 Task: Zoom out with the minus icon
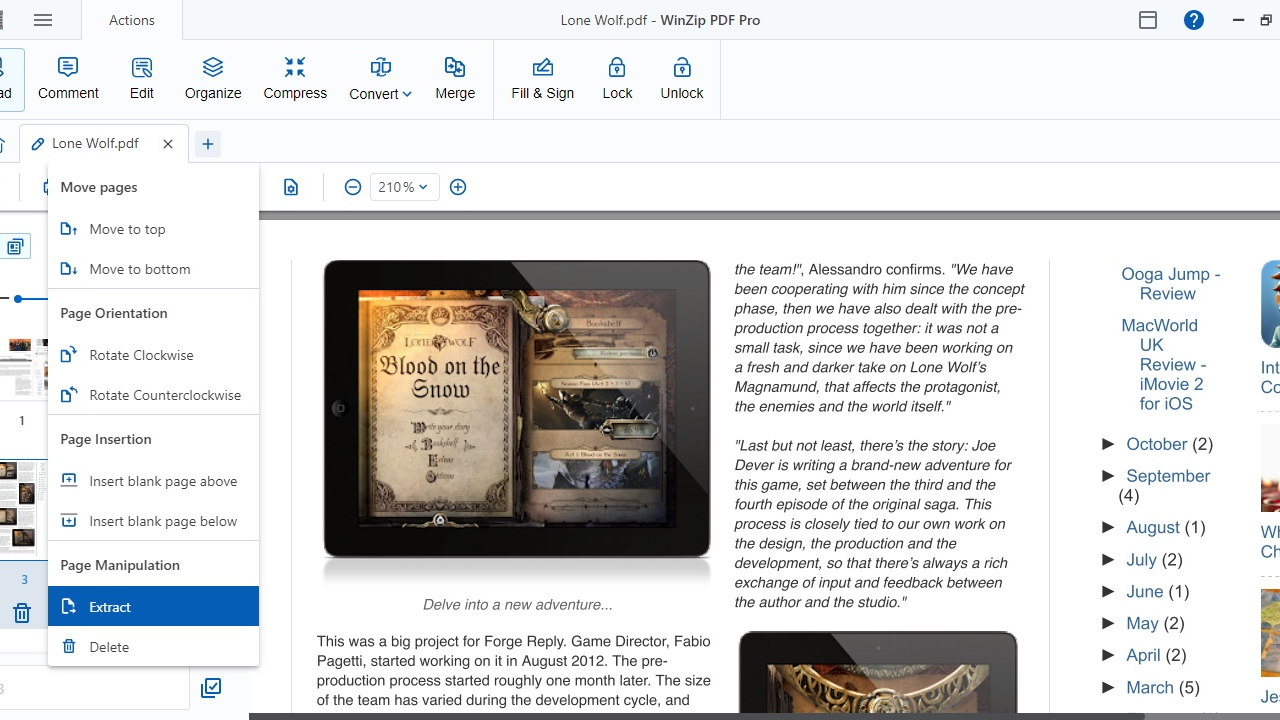(x=353, y=187)
